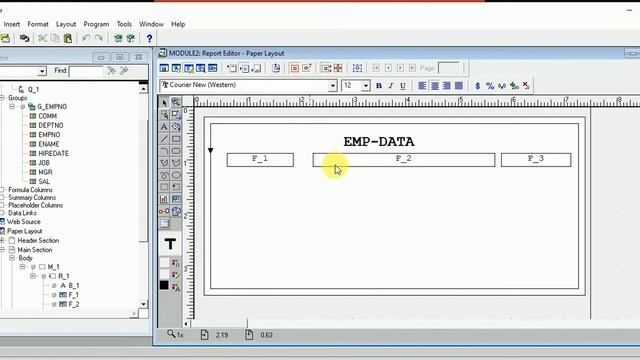Image resolution: width=640 pixels, height=360 pixels.
Task: Select the ENAME column in navigator
Action: (x=49, y=144)
